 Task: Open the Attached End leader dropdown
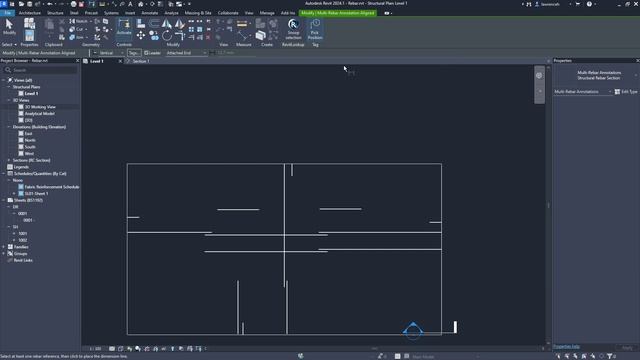click(186, 53)
